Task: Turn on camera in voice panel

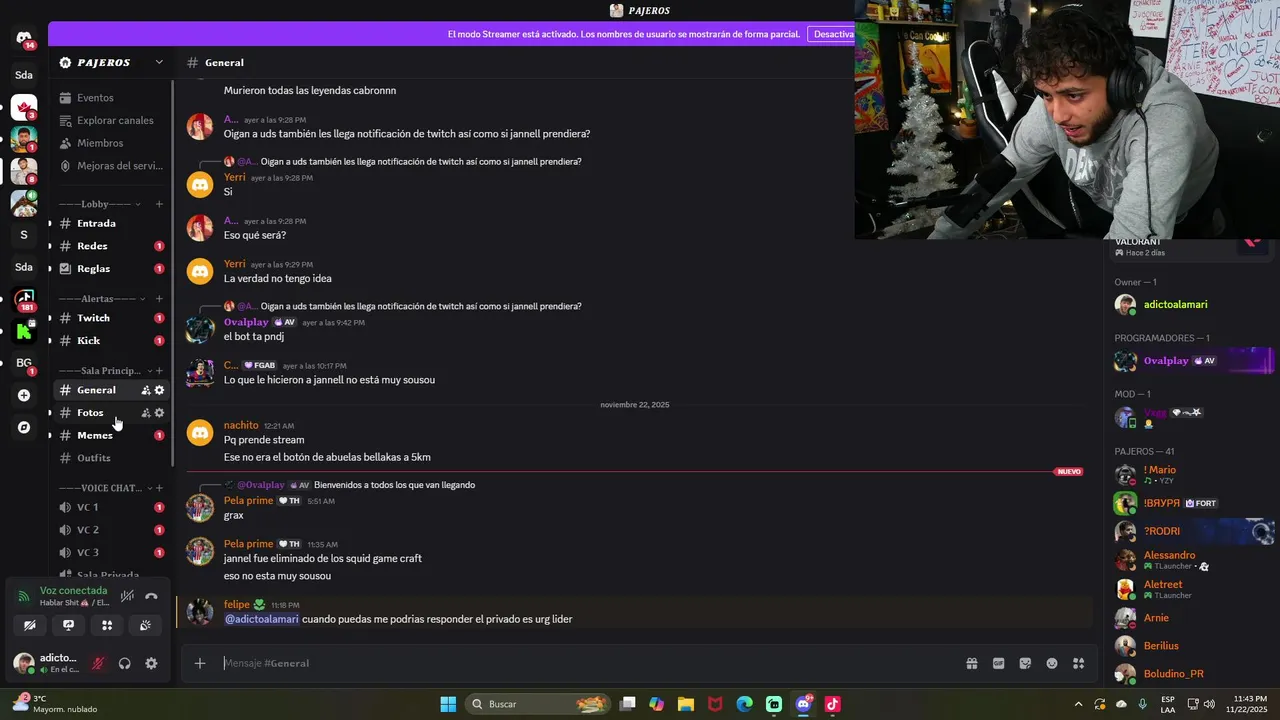Action: click(30, 625)
